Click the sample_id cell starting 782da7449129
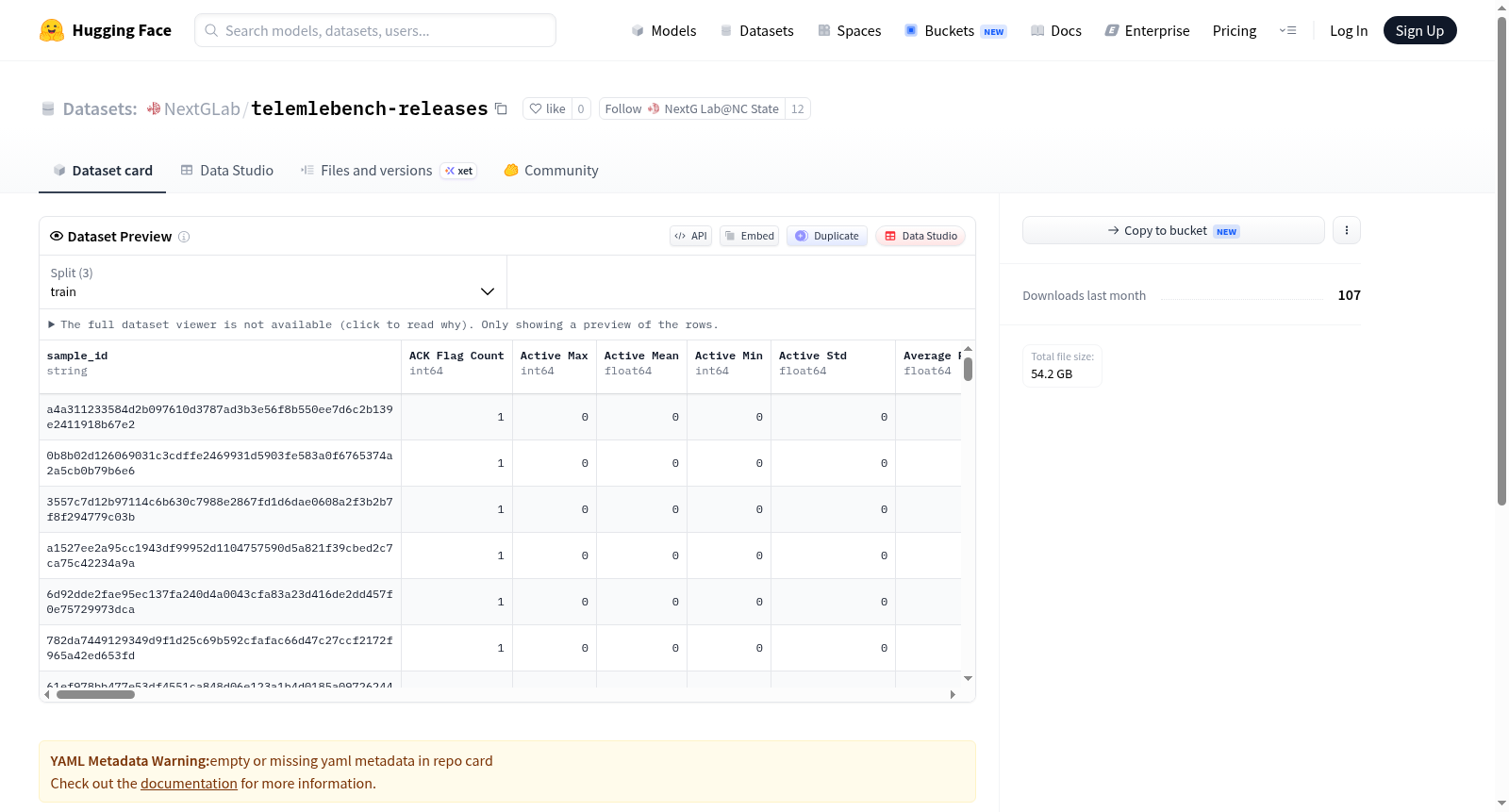Viewport: 1509px width, 812px height. coord(220,648)
